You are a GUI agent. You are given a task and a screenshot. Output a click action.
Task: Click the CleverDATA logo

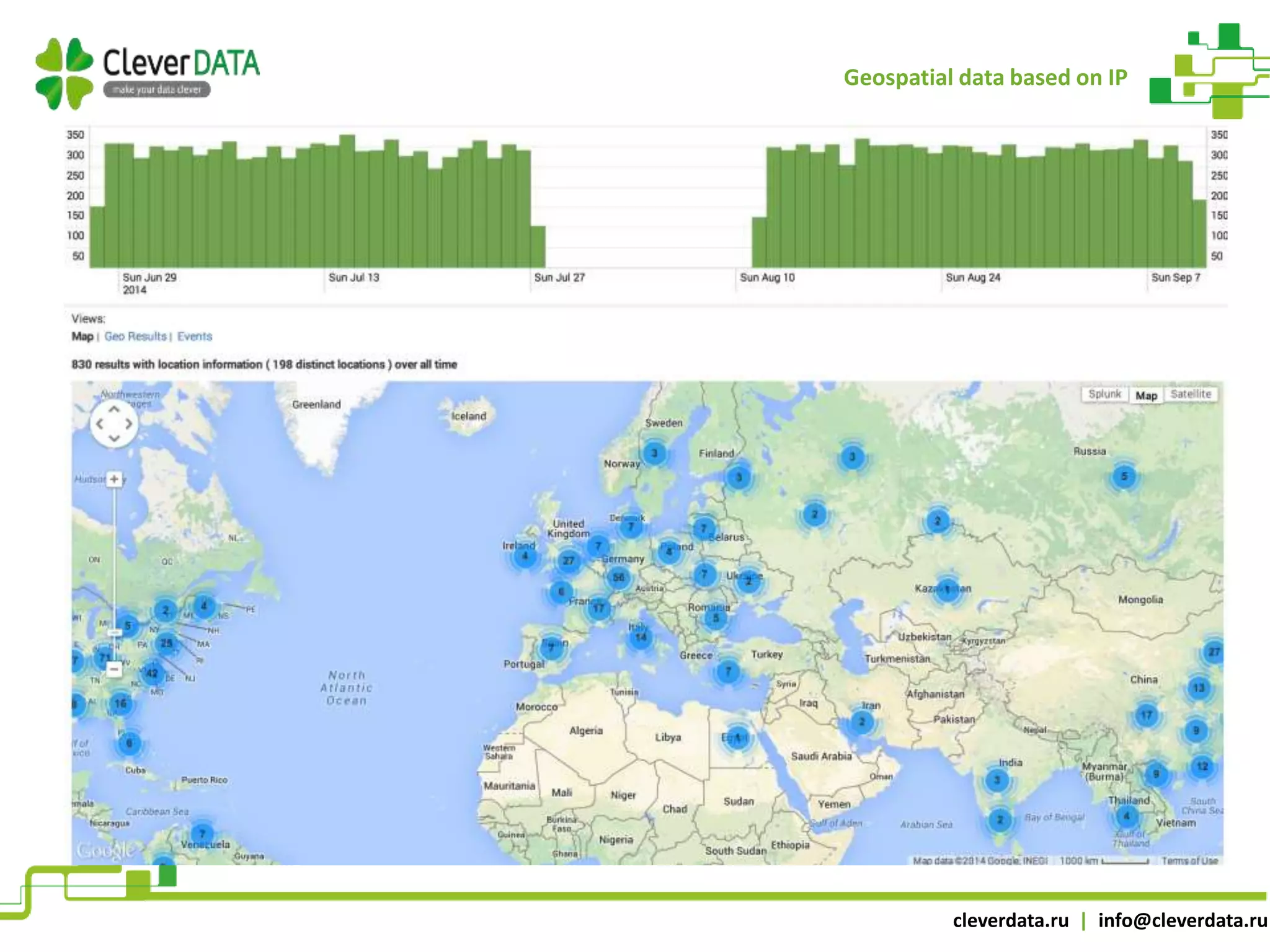click(x=148, y=74)
